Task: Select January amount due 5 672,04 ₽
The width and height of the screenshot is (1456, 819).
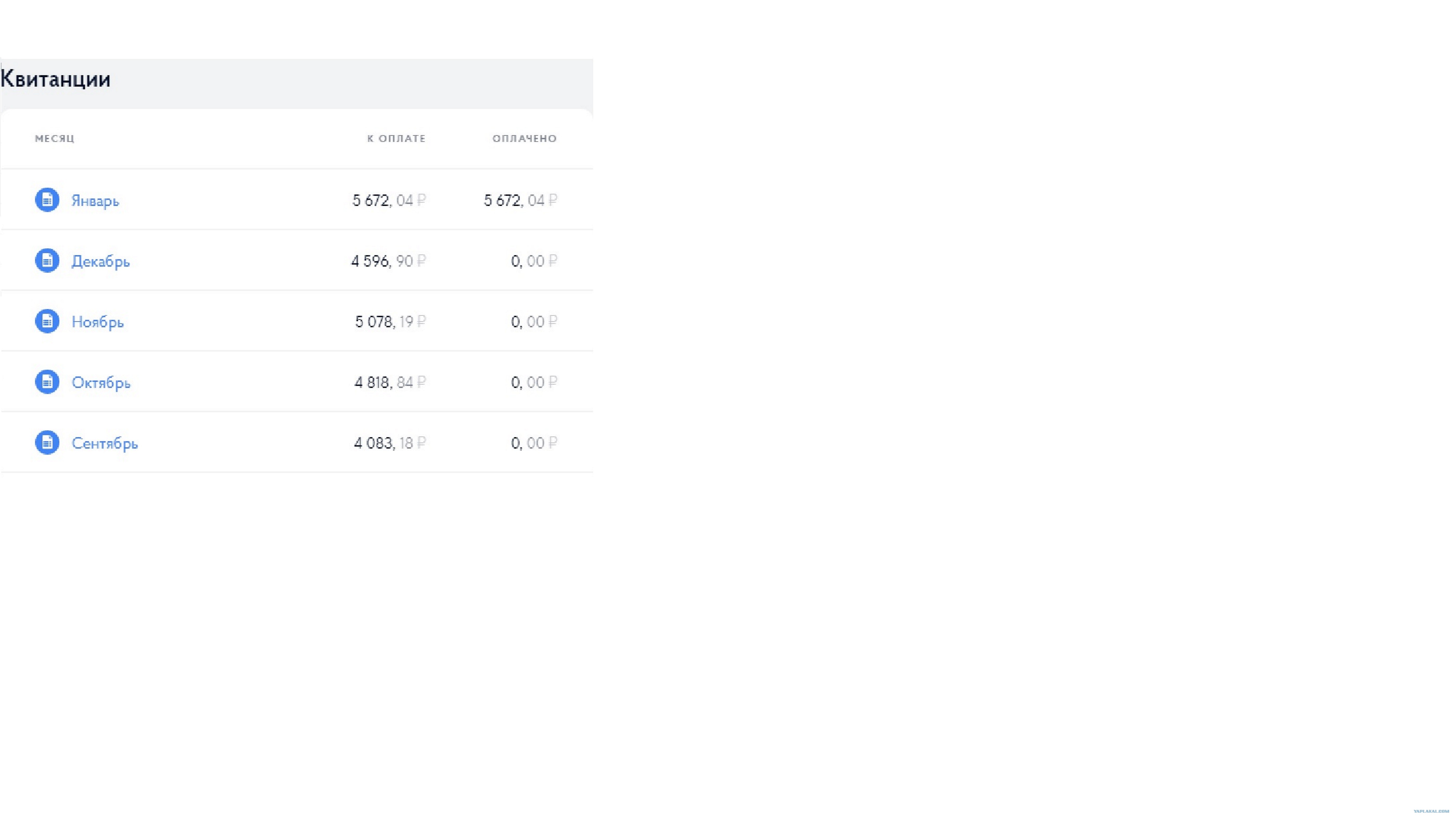Action: pyautogui.click(x=389, y=200)
